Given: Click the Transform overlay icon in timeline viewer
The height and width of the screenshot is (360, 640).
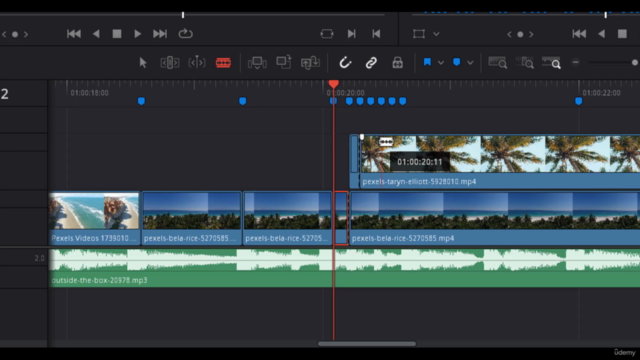Looking at the screenshot, I should tap(419, 34).
